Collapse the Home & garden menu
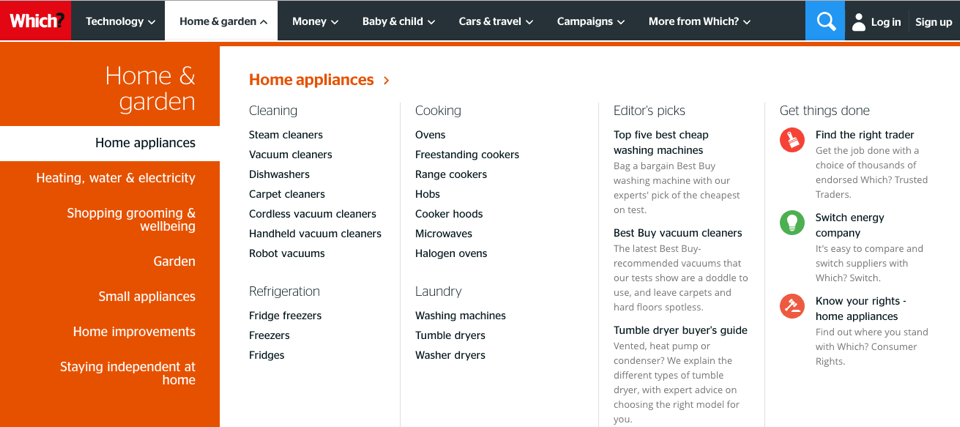The width and height of the screenshot is (960, 427). 222,22
